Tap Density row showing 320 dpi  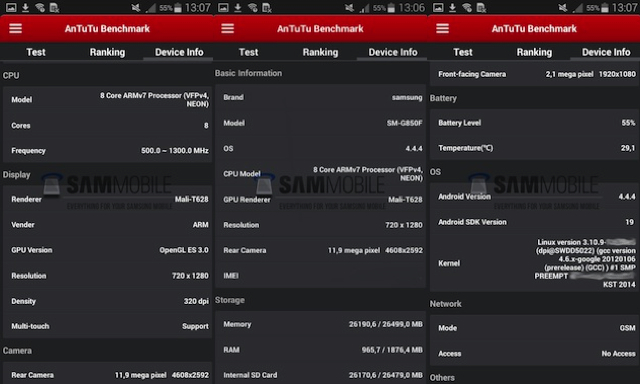coord(108,301)
